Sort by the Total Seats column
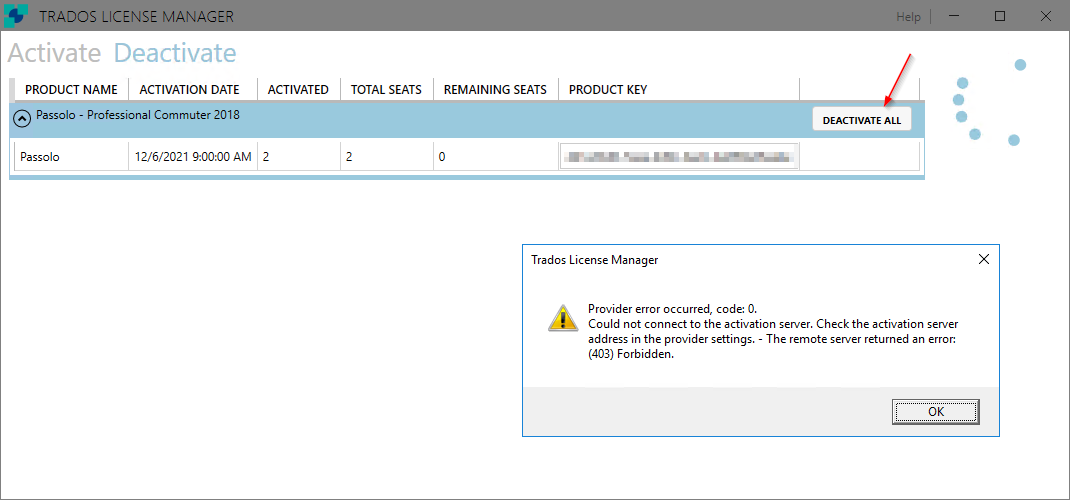The image size is (1070, 500). (x=386, y=90)
